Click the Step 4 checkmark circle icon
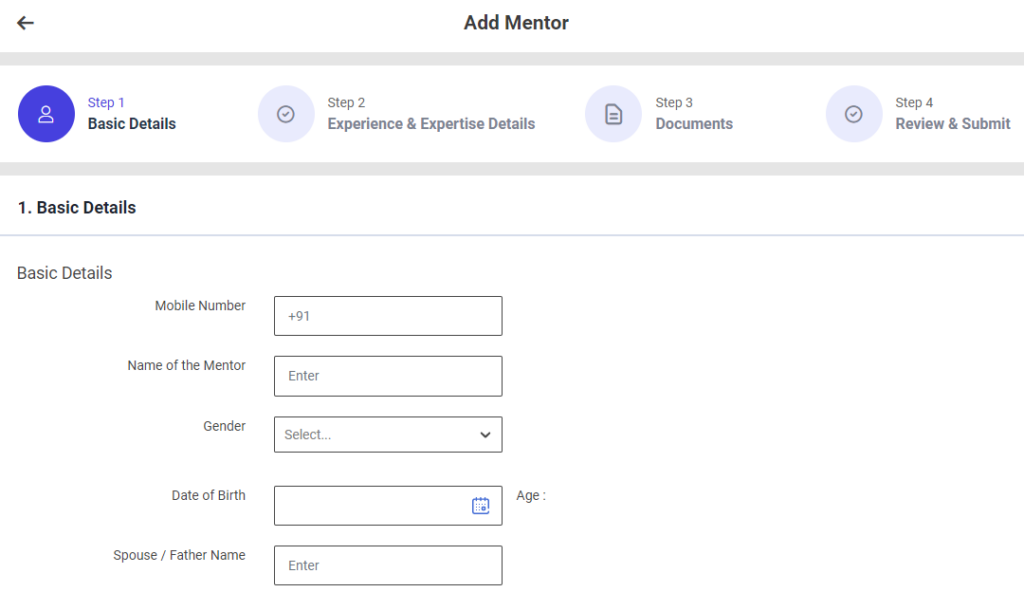 pyautogui.click(x=853, y=114)
